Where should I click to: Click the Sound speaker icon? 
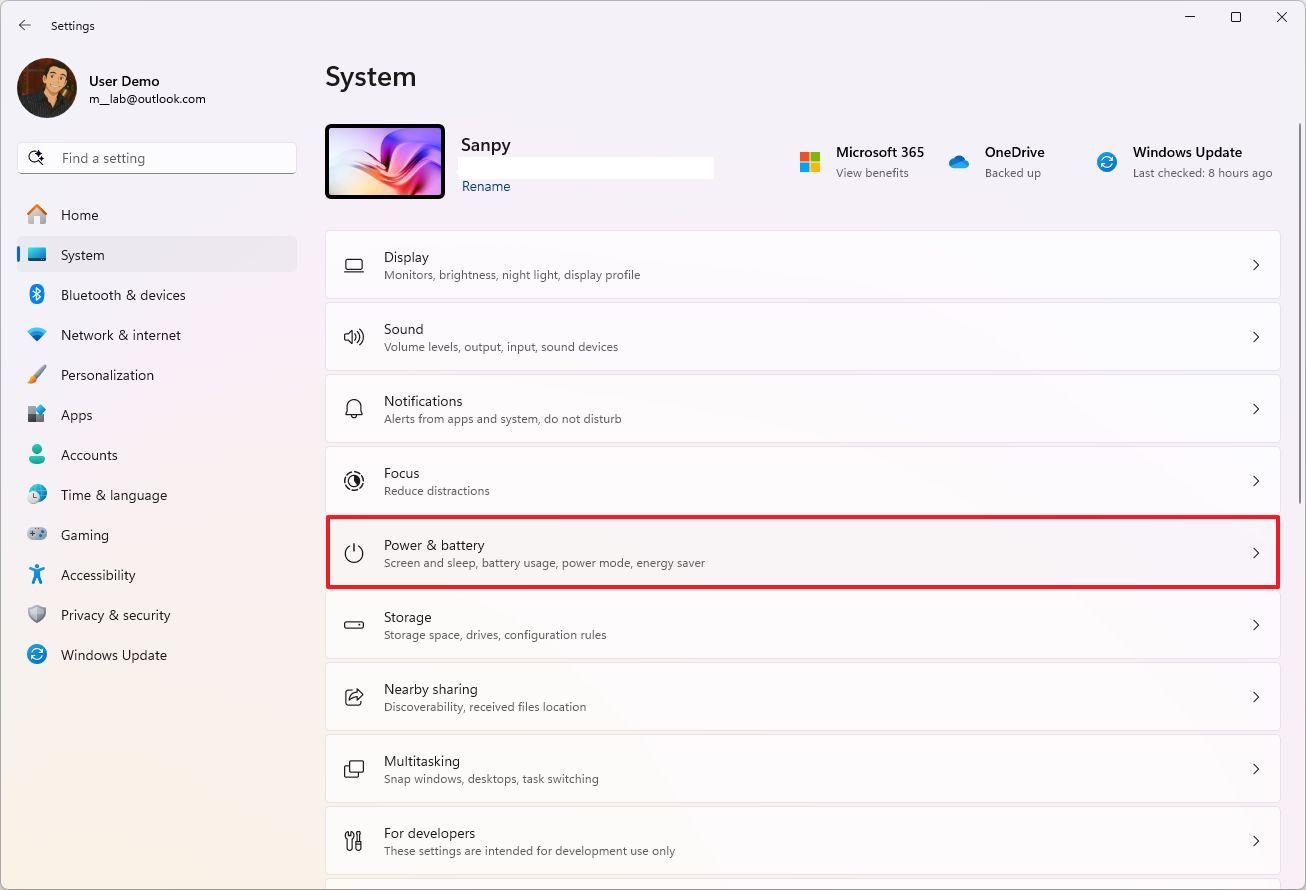point(354,337)
